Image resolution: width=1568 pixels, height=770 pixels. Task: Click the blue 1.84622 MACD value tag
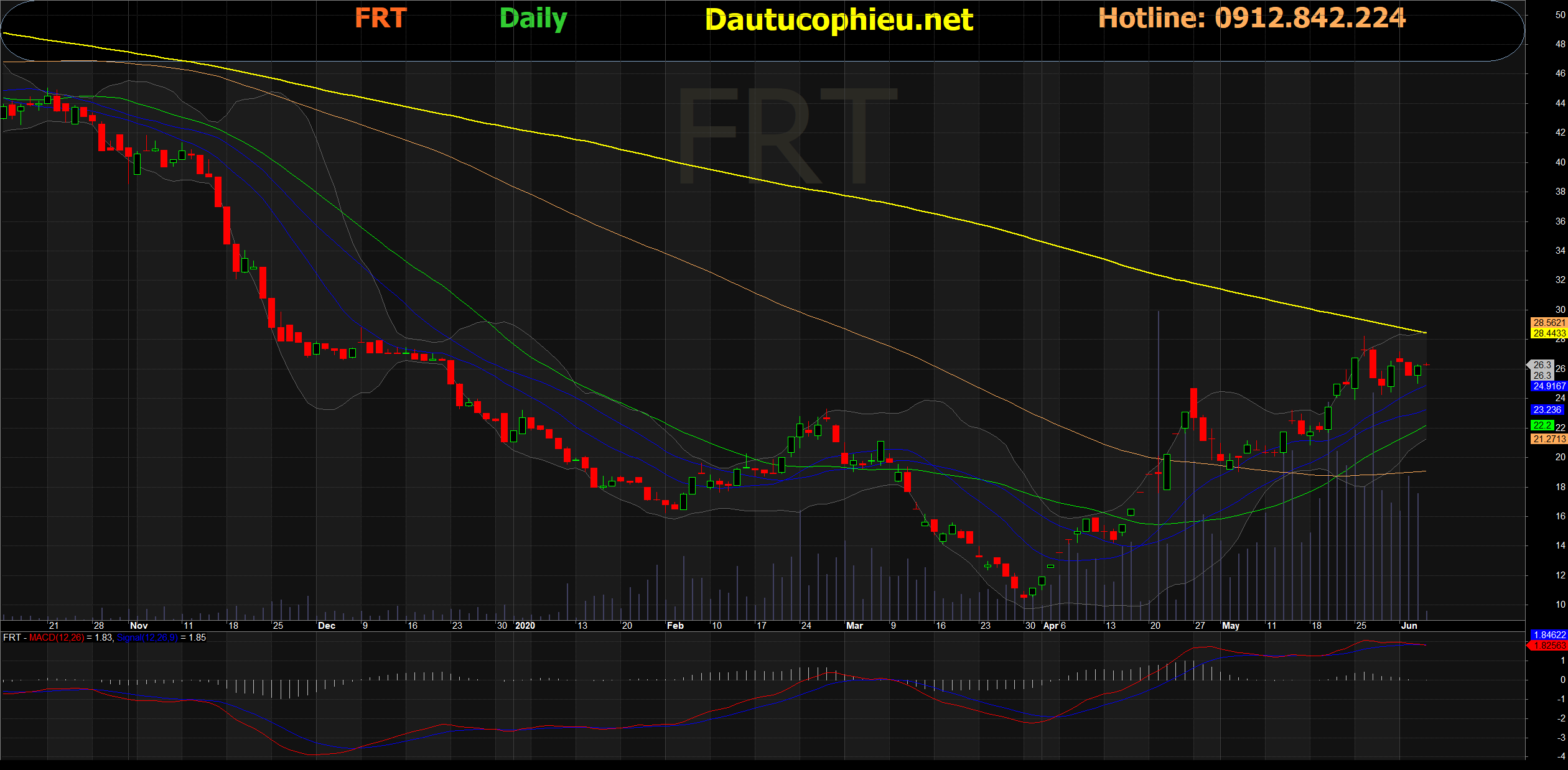1548,635
